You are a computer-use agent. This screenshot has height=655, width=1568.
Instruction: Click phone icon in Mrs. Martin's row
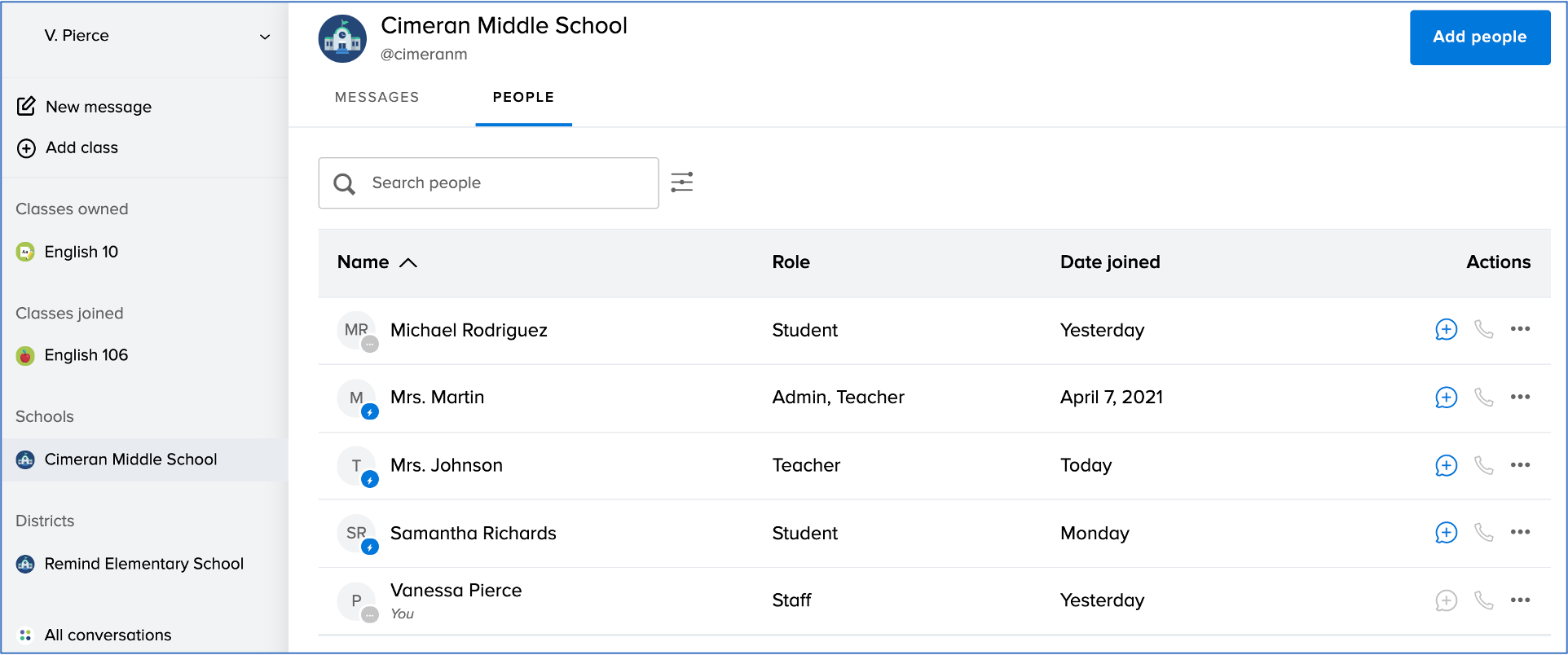[1483, 398]
